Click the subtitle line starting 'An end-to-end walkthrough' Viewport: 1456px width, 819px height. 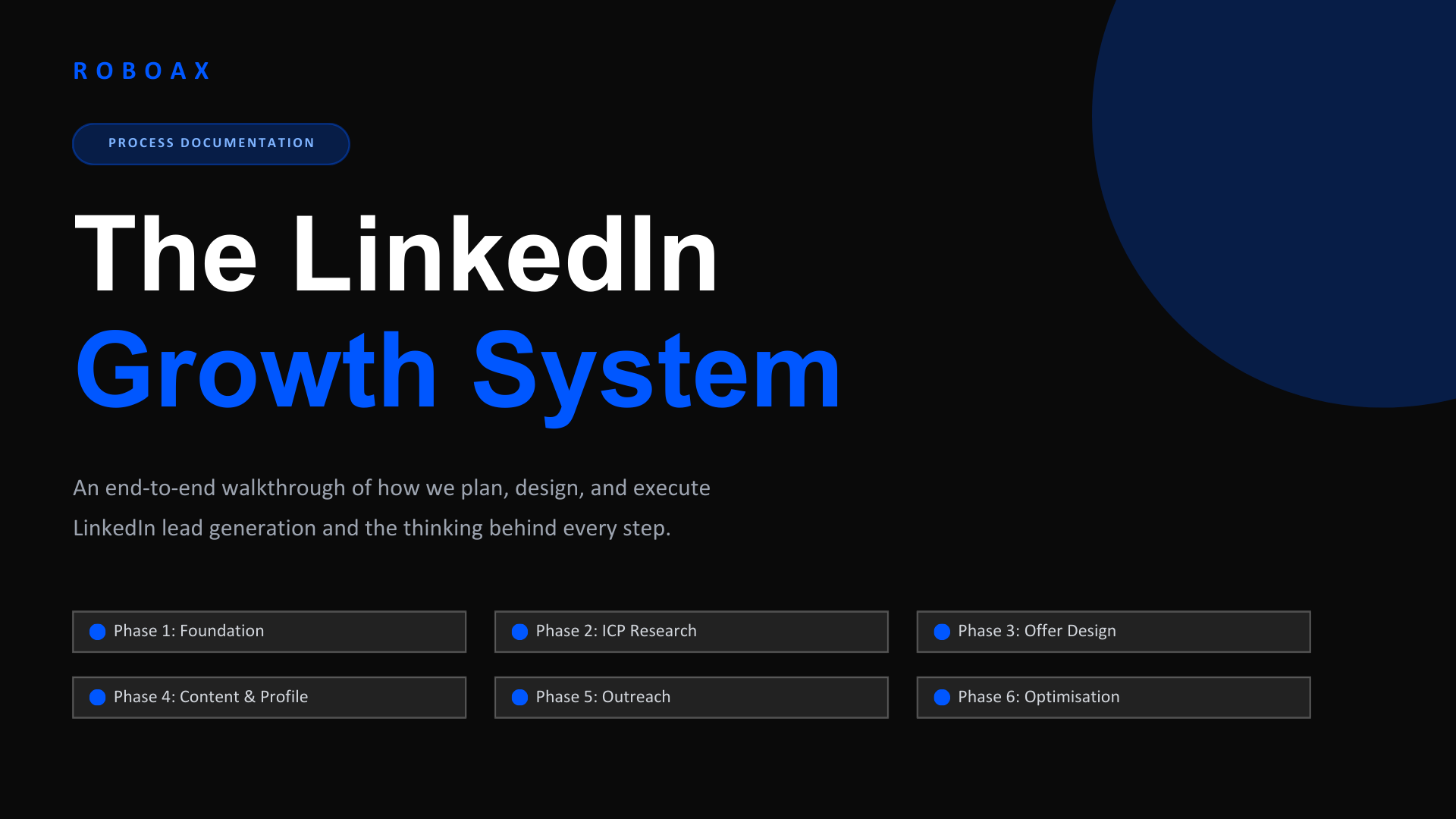[x=391, y=488]
